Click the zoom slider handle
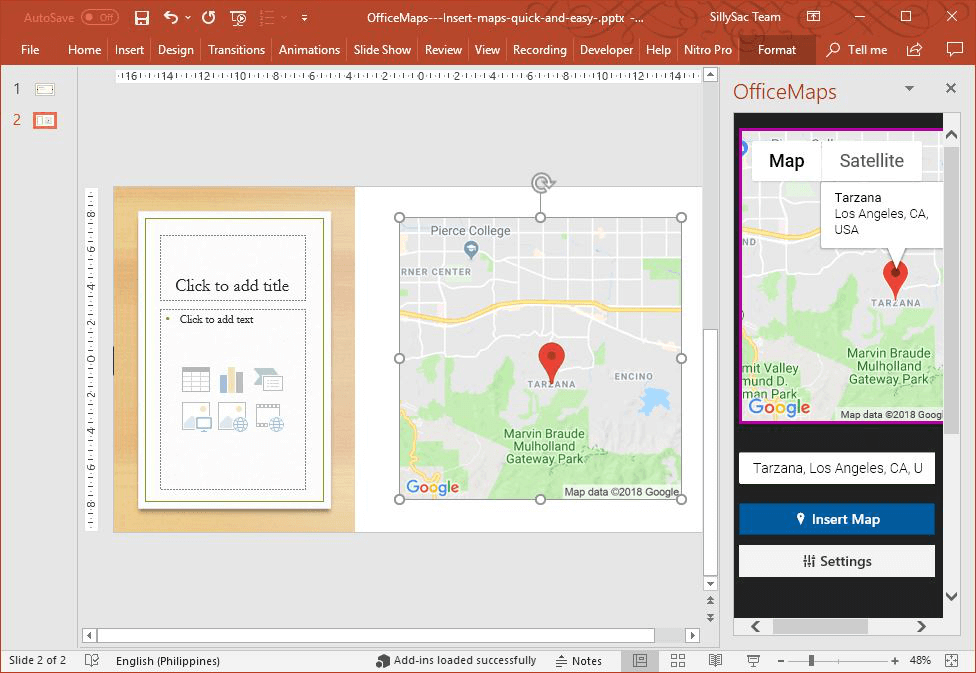 (811, 660)
